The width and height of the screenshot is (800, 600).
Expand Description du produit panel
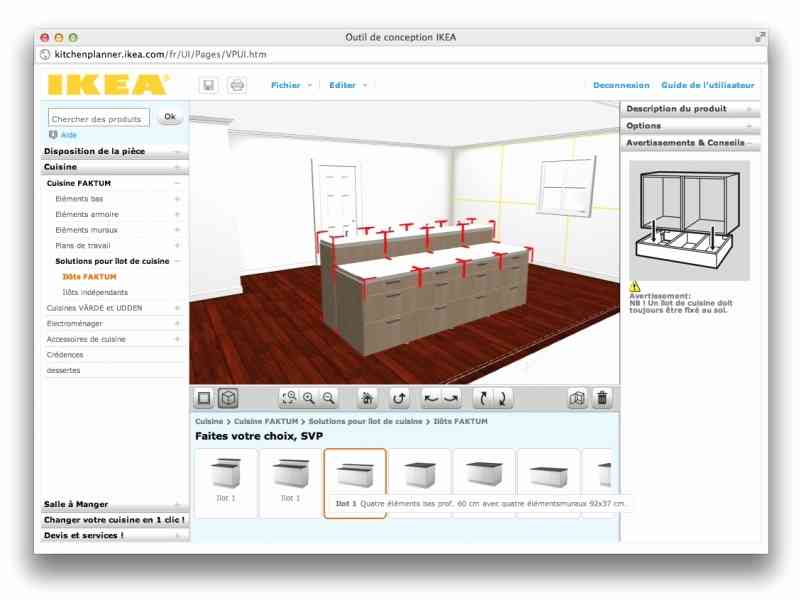coord(690,109)
